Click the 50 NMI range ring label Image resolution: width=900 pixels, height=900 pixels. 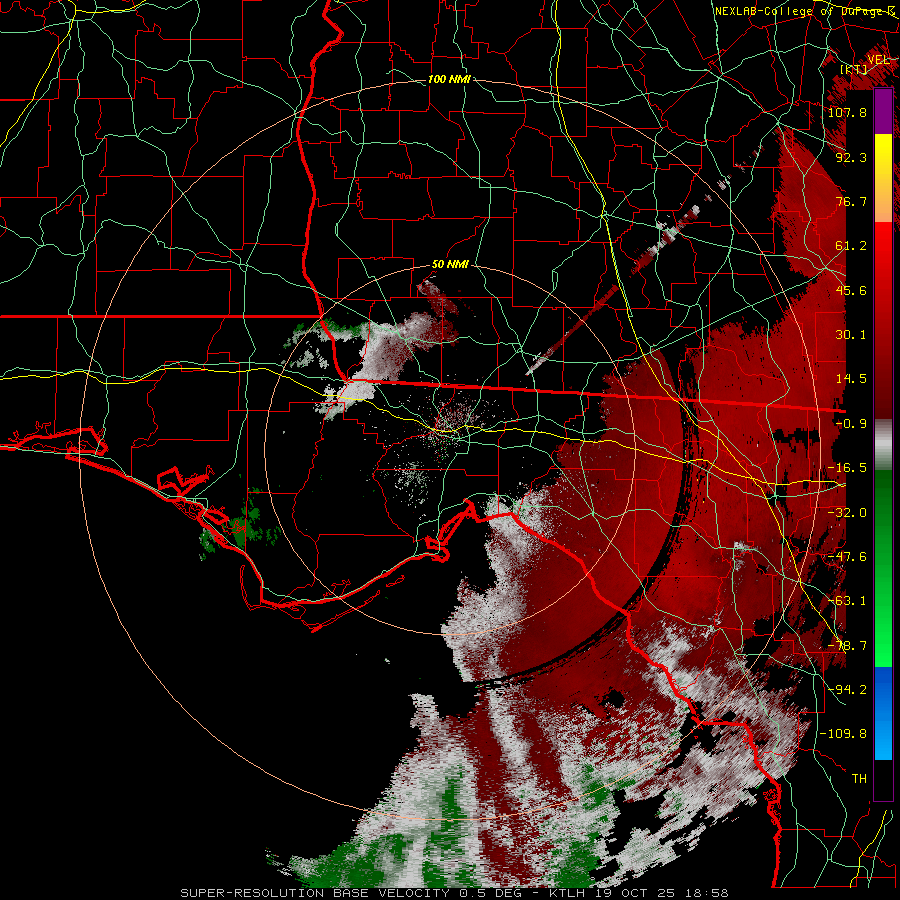[450, 265]
